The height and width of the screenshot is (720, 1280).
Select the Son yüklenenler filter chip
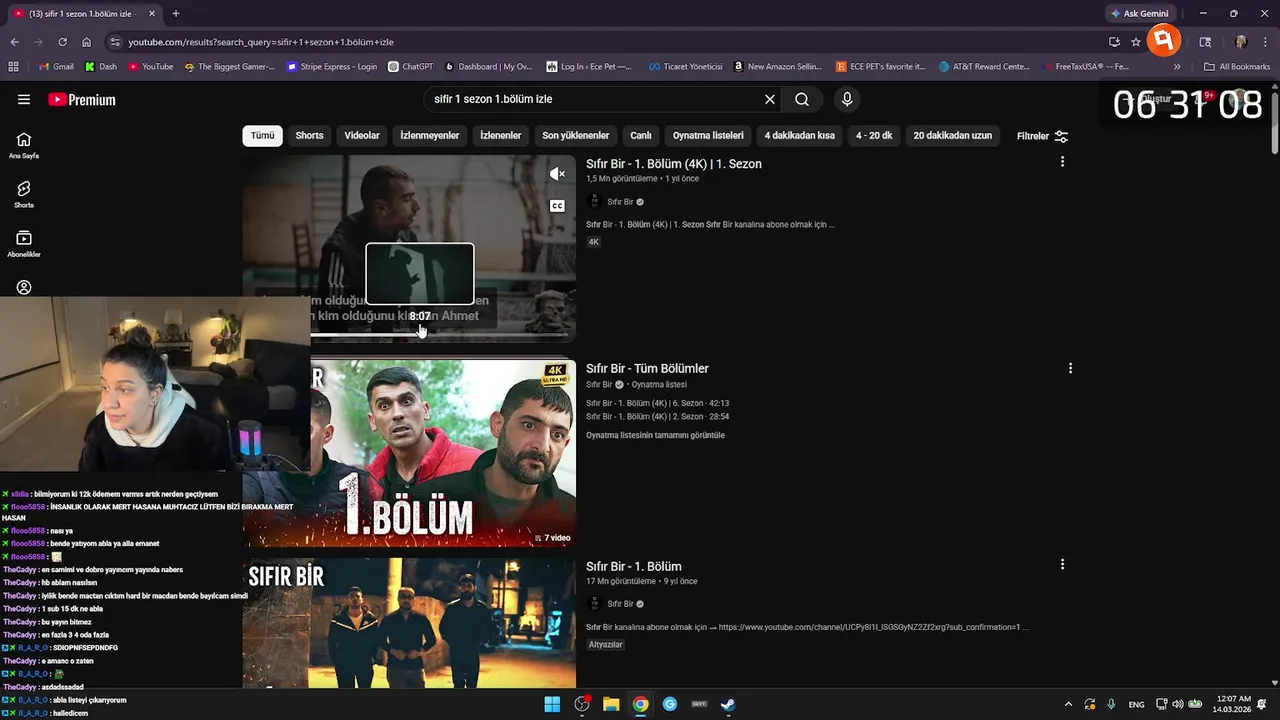(x=576, y=136)
